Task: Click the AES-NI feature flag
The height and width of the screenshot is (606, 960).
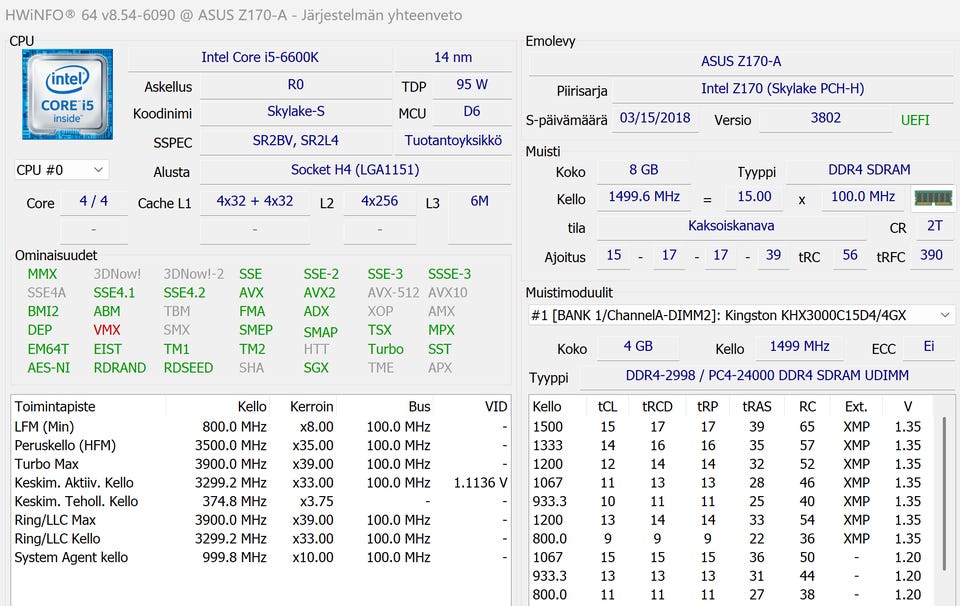Action: pos(49,368)
